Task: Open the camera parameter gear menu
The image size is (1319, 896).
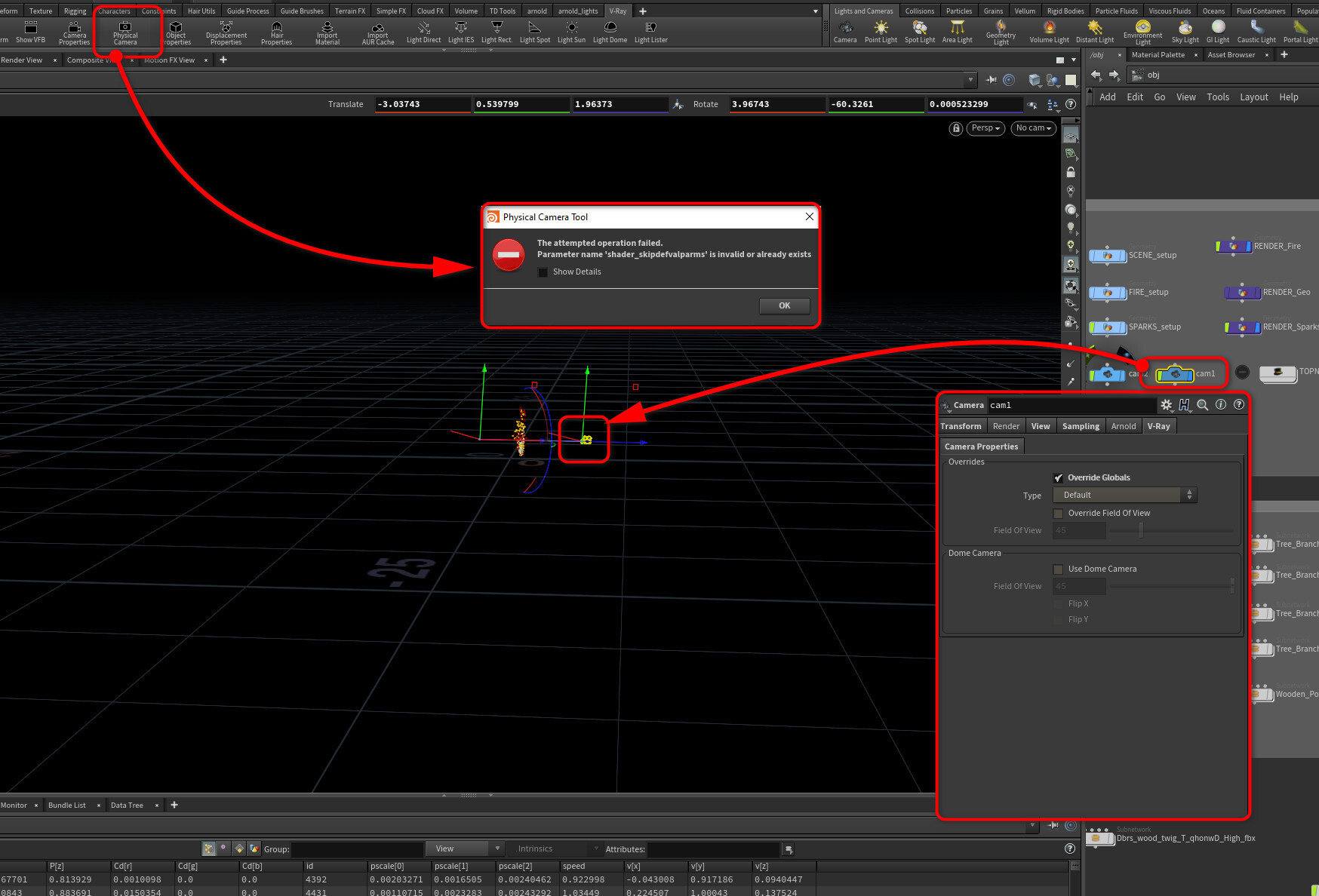Action: pyautogui.click(x=1166, y=405)
